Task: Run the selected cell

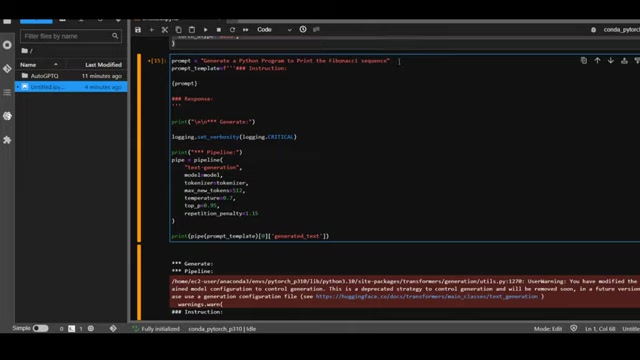Action: tap(205, 30)
